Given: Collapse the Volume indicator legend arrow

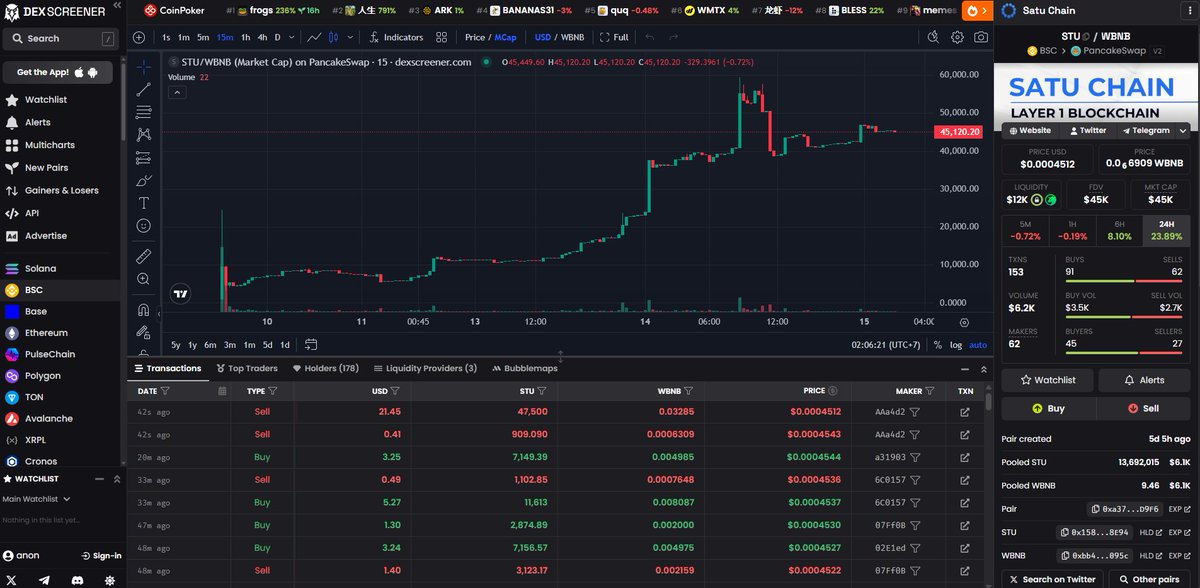Looking at the screenshot, I should point(177,92).
